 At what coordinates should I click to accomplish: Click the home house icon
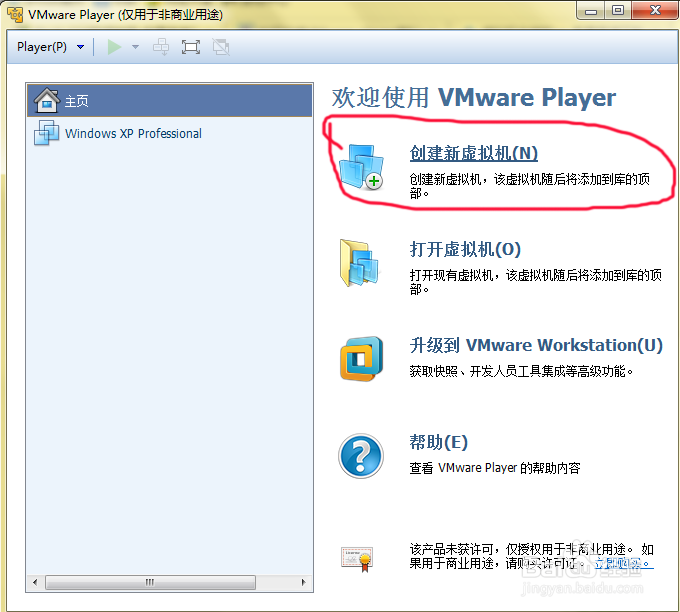click(x=46, y=100)
